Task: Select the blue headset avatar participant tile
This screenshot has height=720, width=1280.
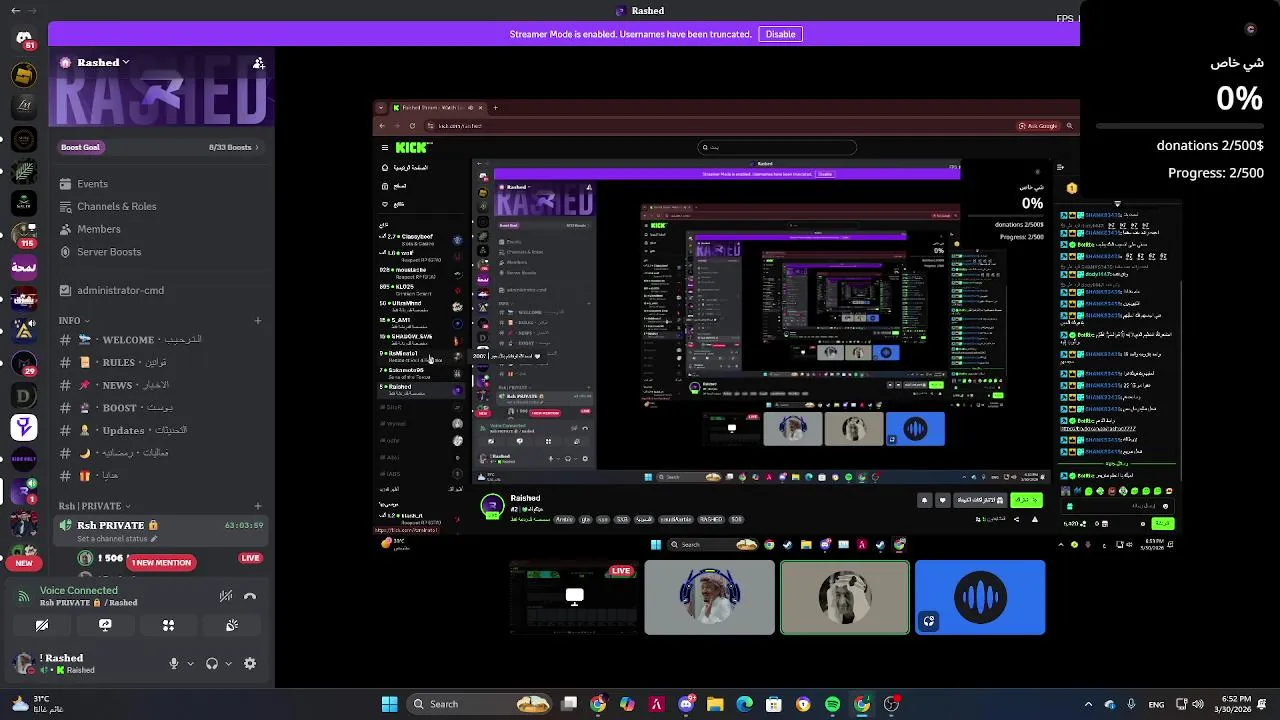Action: click(709, 597)
